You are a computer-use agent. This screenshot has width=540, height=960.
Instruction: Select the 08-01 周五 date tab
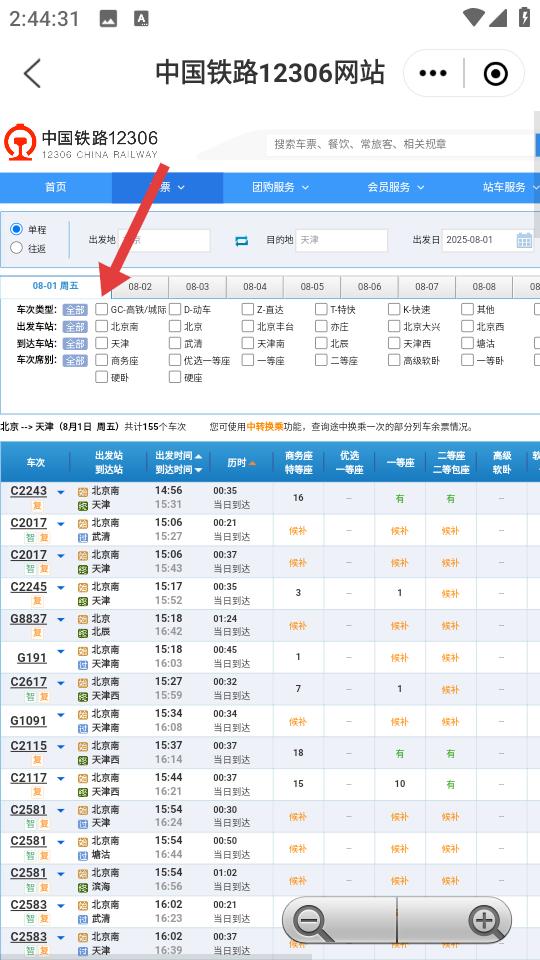coord(55,286)
